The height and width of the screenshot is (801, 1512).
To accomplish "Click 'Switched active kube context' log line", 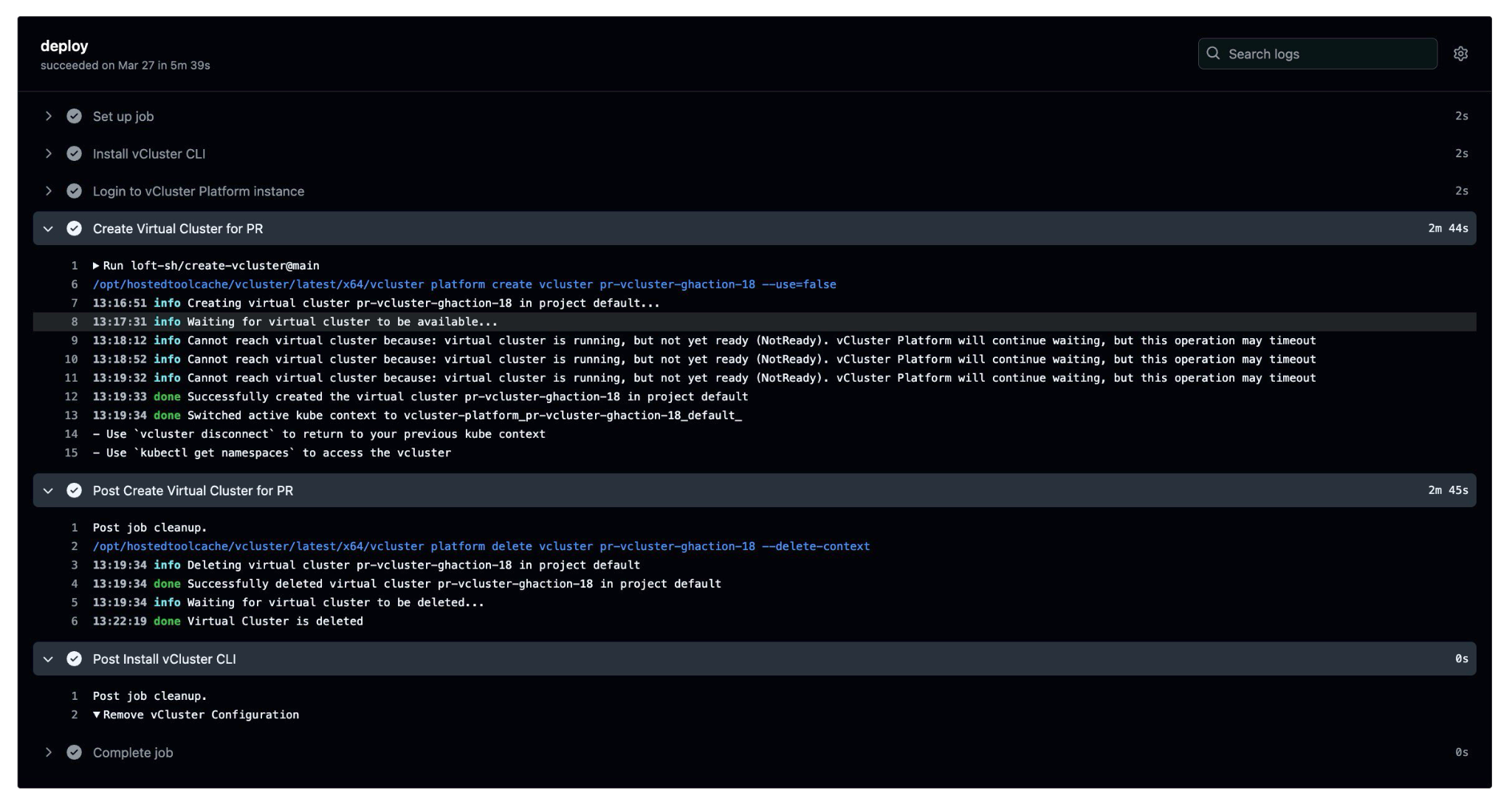I will (417, 416).
